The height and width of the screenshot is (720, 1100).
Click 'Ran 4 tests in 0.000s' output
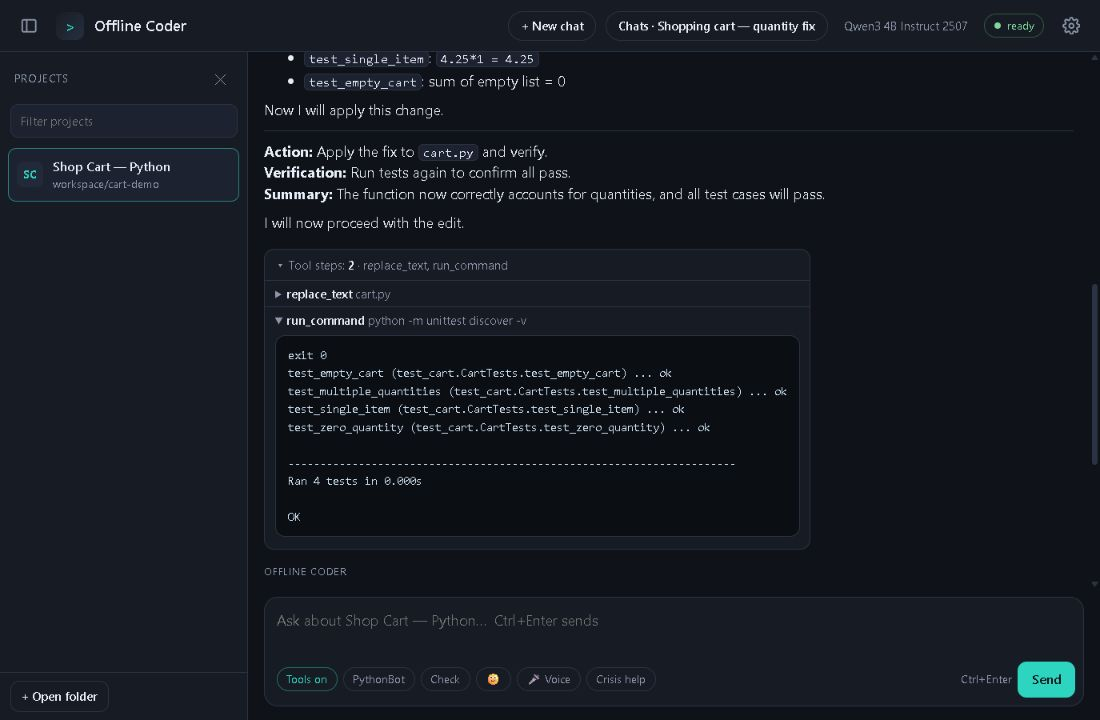click(354, 481)
